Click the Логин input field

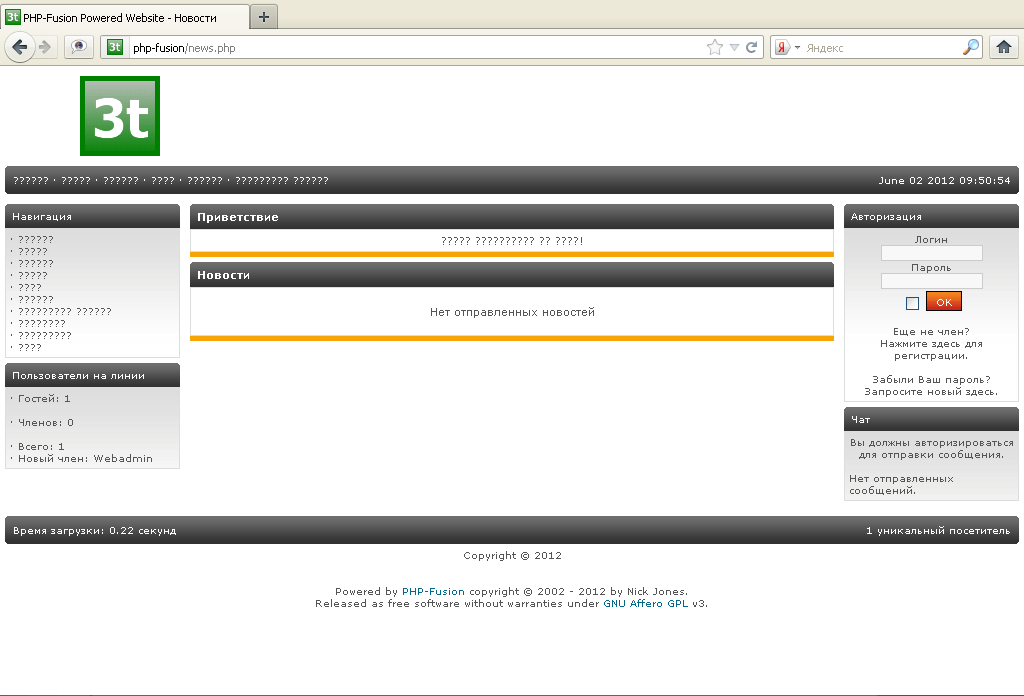(931, 253)
